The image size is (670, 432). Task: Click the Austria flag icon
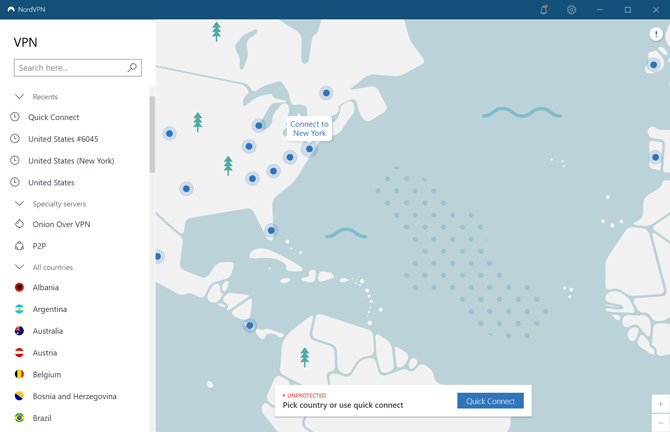point(19,353)
